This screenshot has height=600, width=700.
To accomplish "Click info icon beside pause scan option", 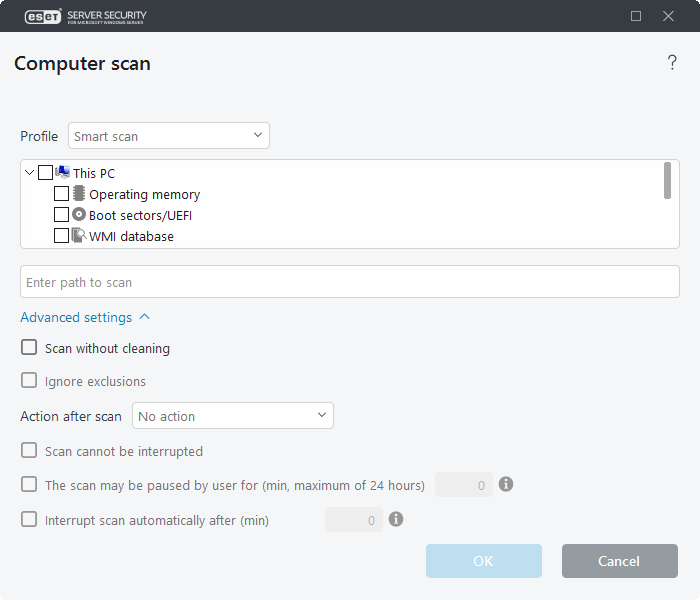I will pos(506,485).
